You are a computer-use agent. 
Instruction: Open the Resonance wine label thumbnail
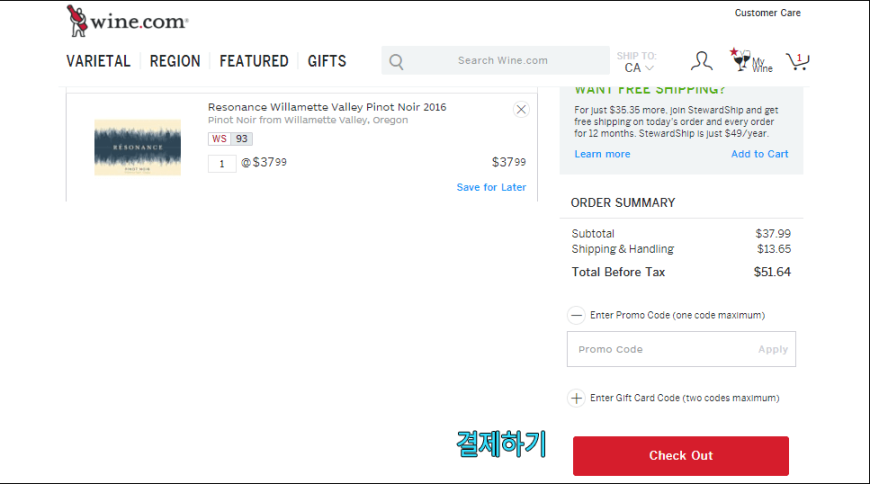click(138, 147)
